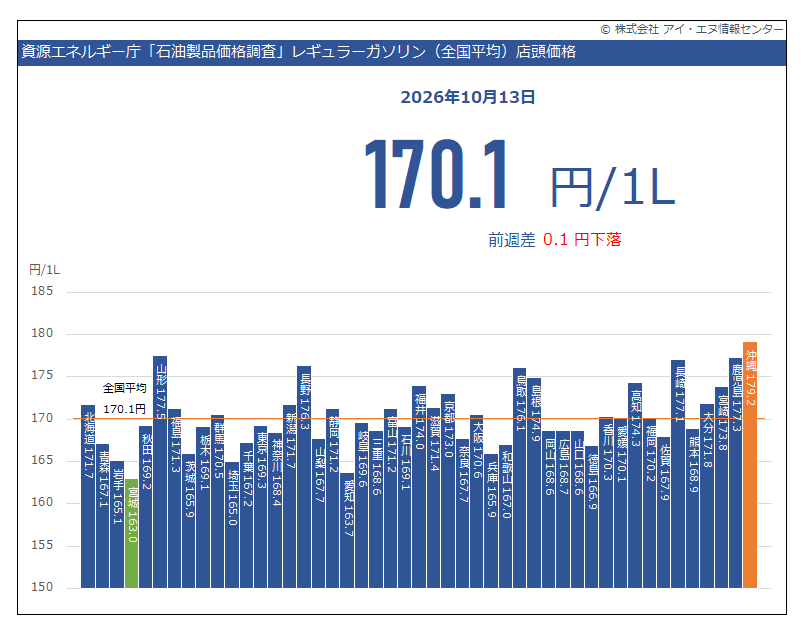Select the 岐阜 169.6 bar
Viewport: 804px width, 635px height.
pos(361,505)
